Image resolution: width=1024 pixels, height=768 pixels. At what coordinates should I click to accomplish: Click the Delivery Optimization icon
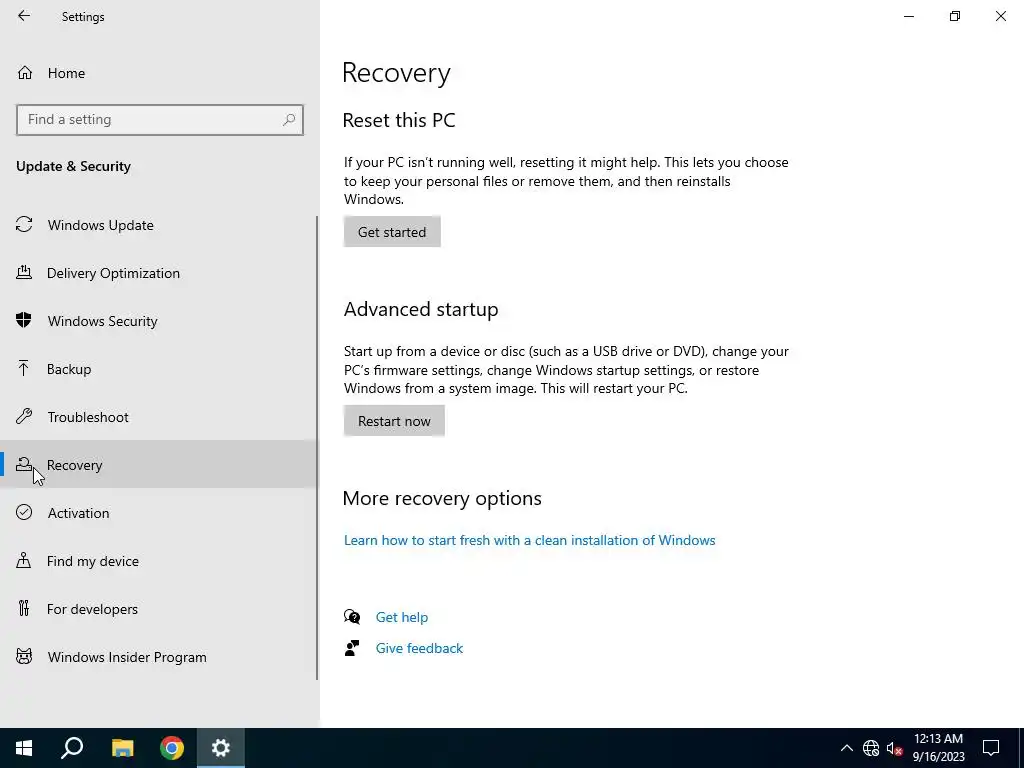[x=24, y=272]
